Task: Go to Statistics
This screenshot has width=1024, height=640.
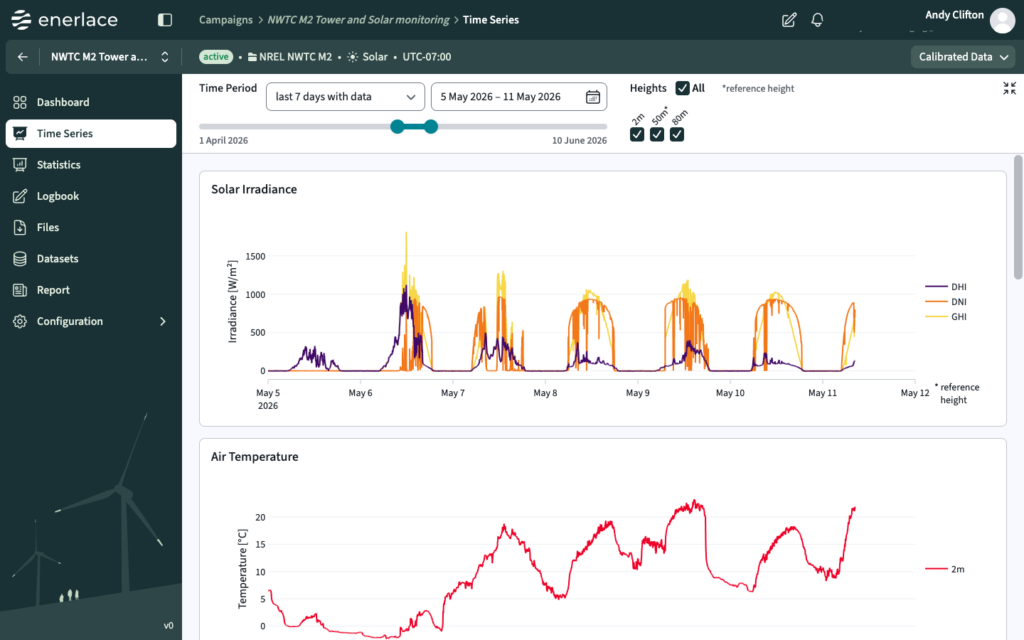Action: click(x=91, y=165)
